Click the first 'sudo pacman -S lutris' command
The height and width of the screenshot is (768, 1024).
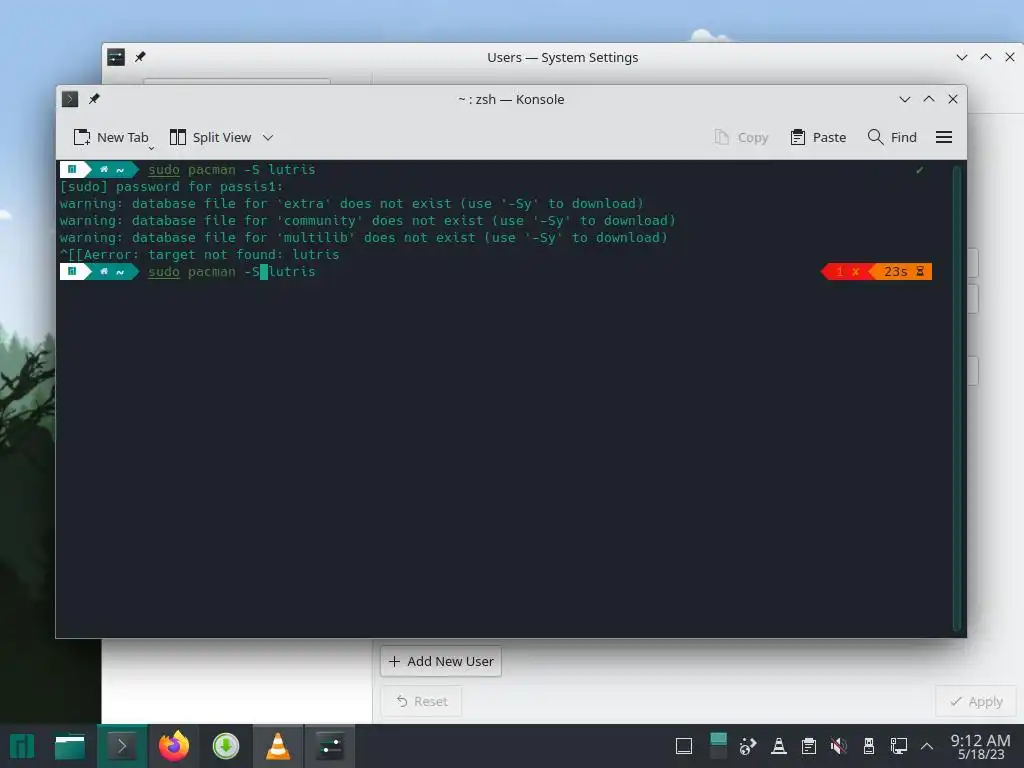coord(232,170)
